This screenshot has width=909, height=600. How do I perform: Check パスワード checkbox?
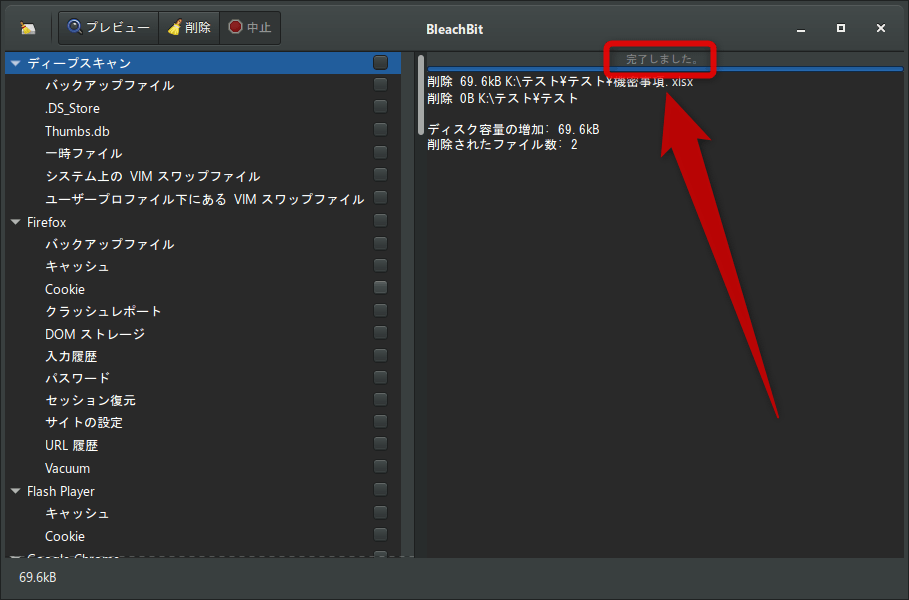[380, 378]
